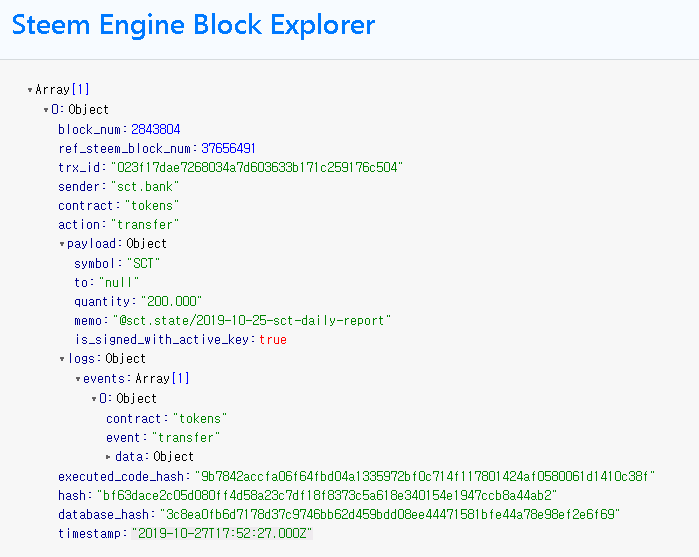Collapse the payload Object node
The height and width of the screenshot is (557, 699).
tap(62, 244)
